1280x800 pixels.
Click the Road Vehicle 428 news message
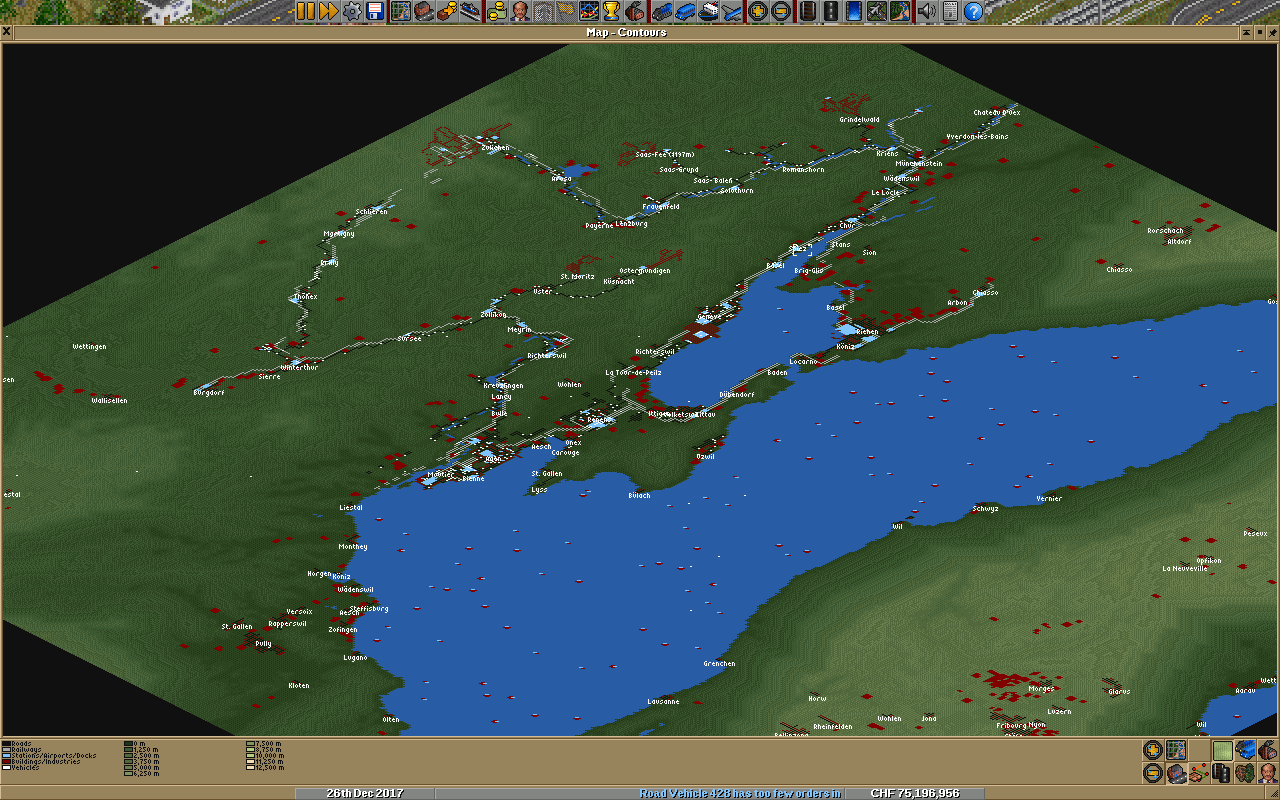pos(739,793)
